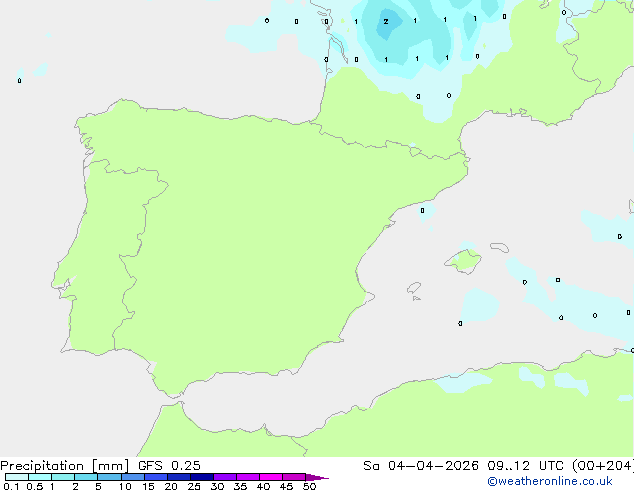This screenshot has width=634, height=490.
Task: Click the 0.5–1 mm legend swatch
Action: [40, 477]
